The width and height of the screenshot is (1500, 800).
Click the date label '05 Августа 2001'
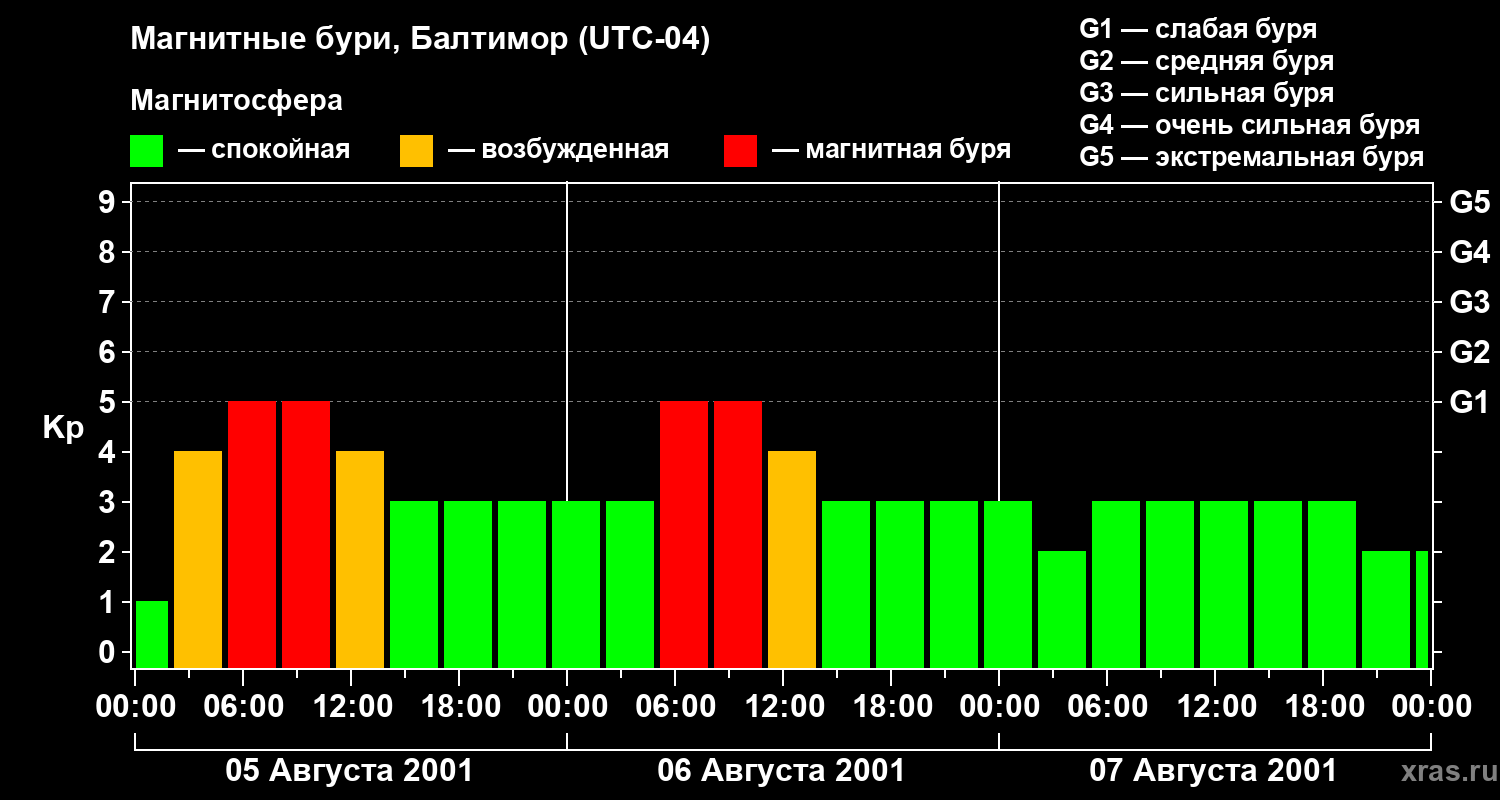pyautogui.click(x=349, y=770)
